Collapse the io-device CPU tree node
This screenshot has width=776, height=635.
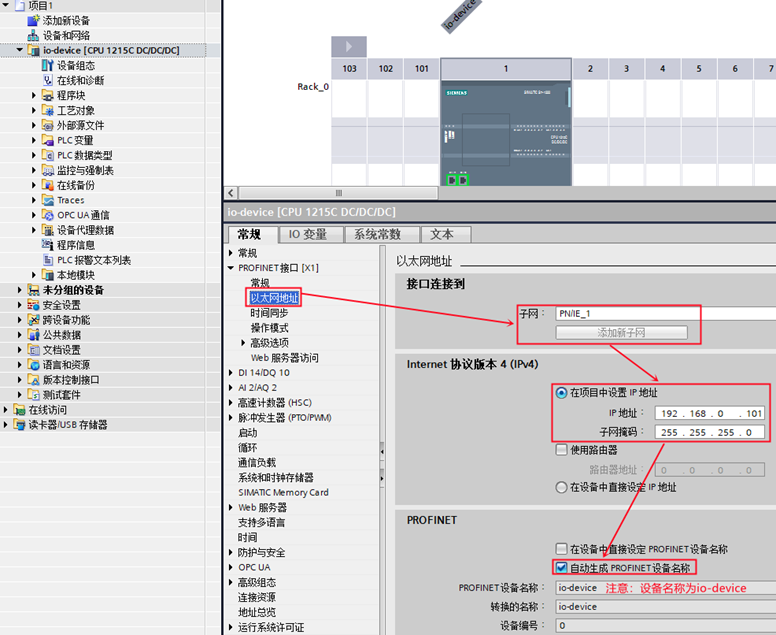pyautogui.click(x=19, y=50)
